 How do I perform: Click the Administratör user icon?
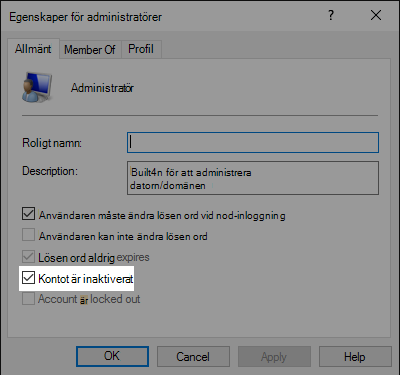[x=37, y=87]
